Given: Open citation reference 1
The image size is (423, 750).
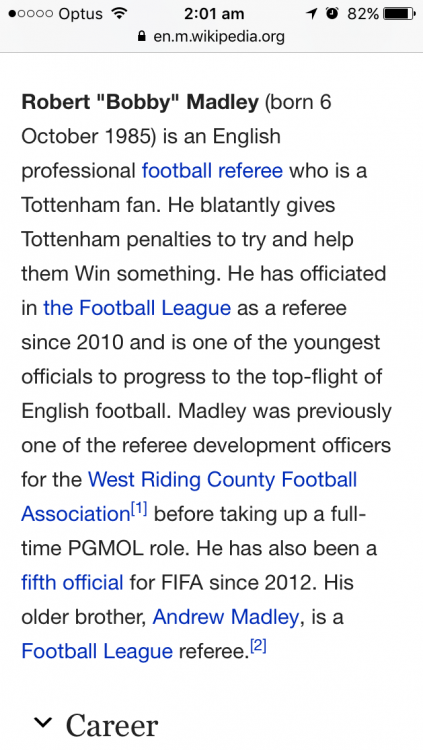Looking at the screenshot, I should click(x=139, y=510).
